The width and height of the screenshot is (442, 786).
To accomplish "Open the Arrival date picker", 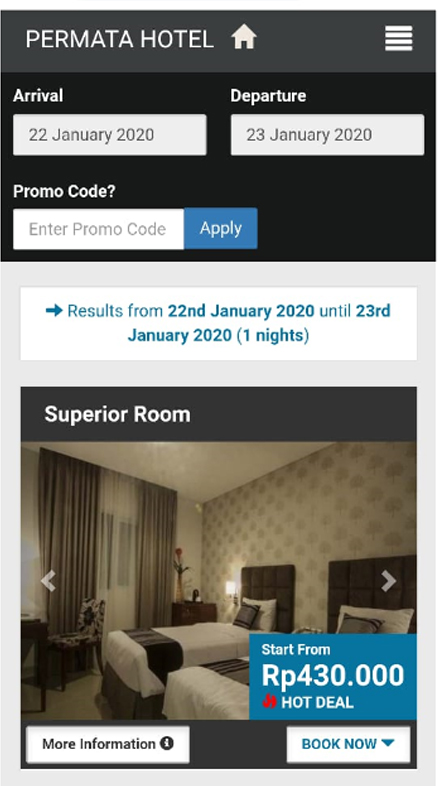I will (x=110, y=135).
